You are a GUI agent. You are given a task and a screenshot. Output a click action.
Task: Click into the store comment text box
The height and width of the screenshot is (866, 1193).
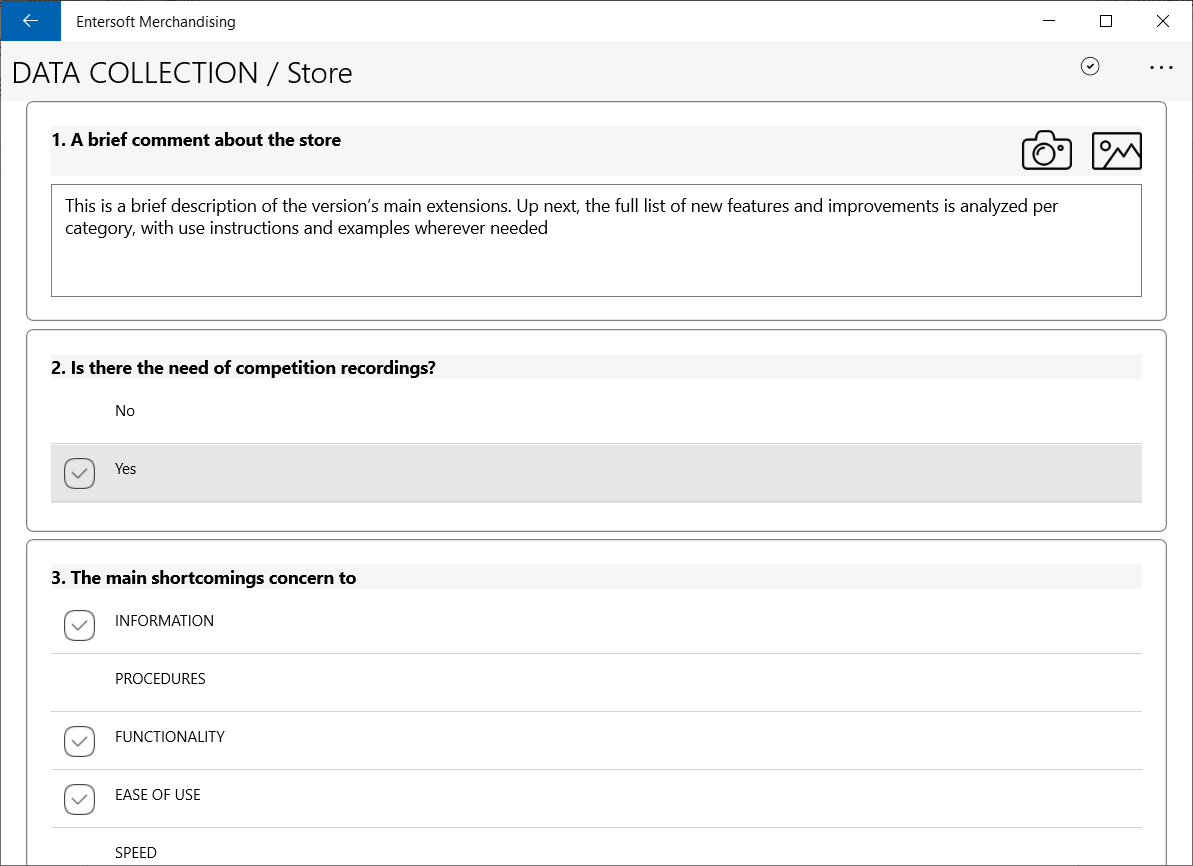coord(596,240)
